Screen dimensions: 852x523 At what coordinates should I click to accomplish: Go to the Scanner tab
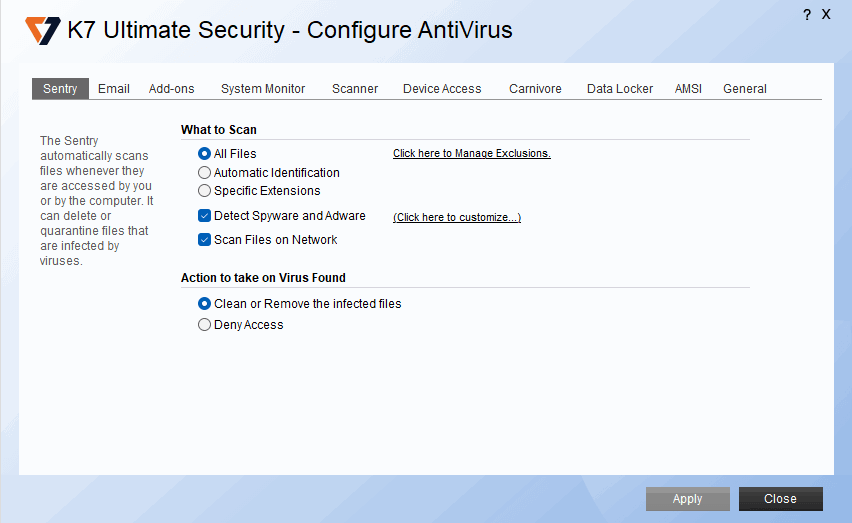[x=355, y=89]
